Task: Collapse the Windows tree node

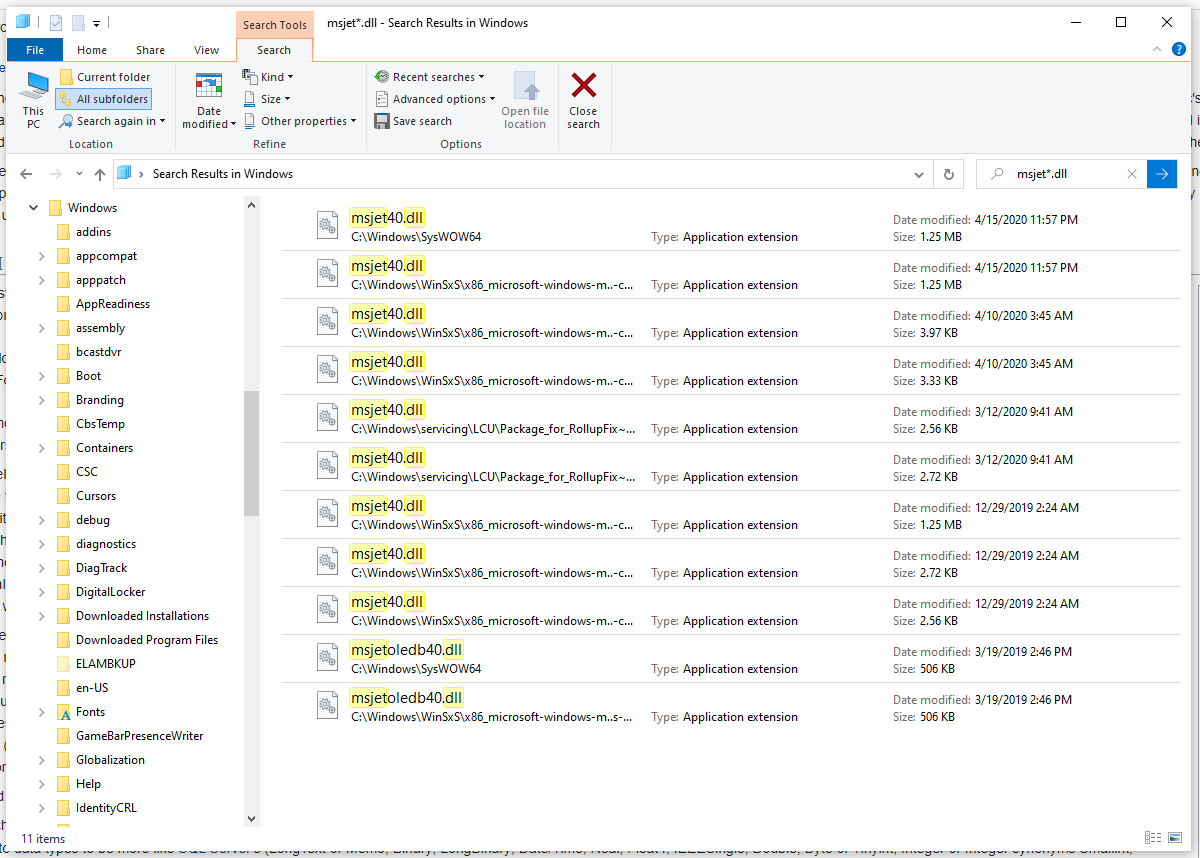Action: (x=33, y=208)
